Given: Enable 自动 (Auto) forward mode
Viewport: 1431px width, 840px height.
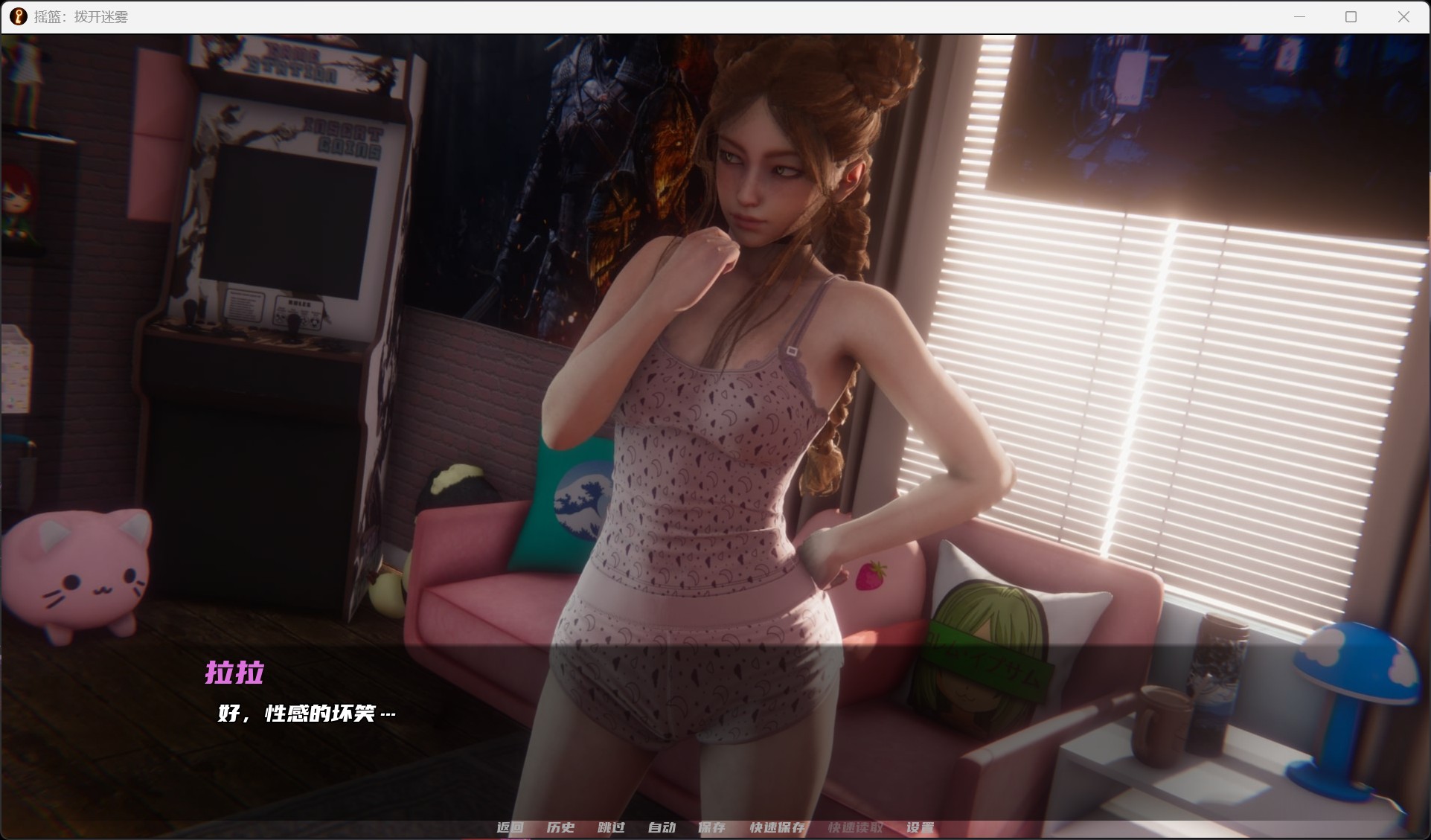Looking at the screenshot, I should (x=662, y=827).
